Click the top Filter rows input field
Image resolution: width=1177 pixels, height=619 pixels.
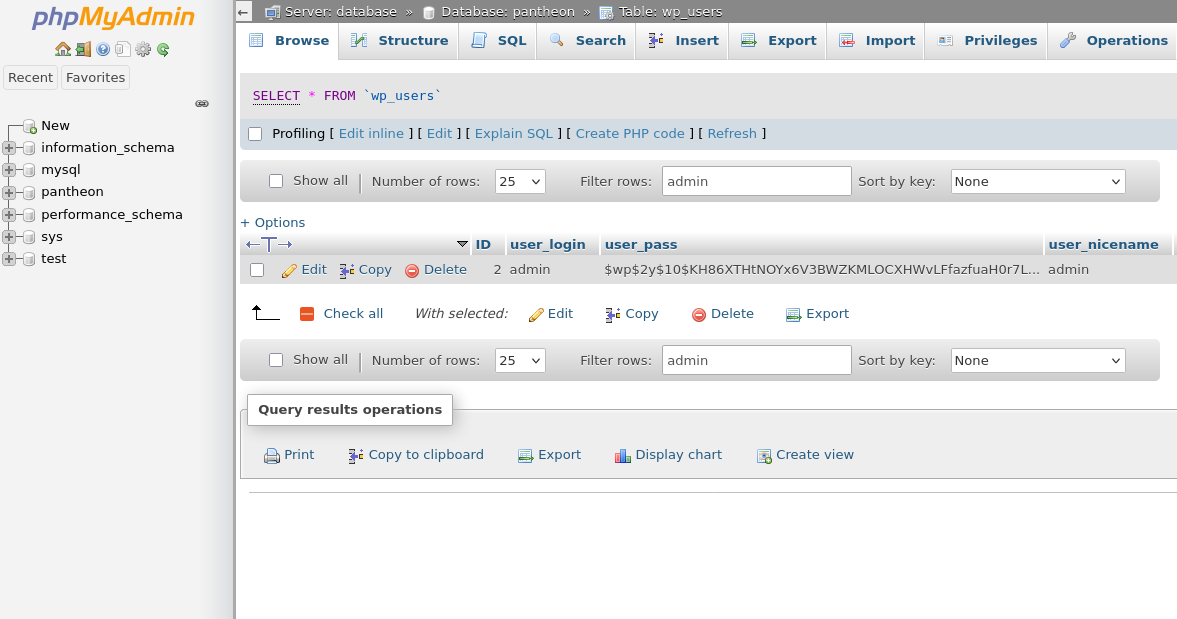tap(757, 182)
